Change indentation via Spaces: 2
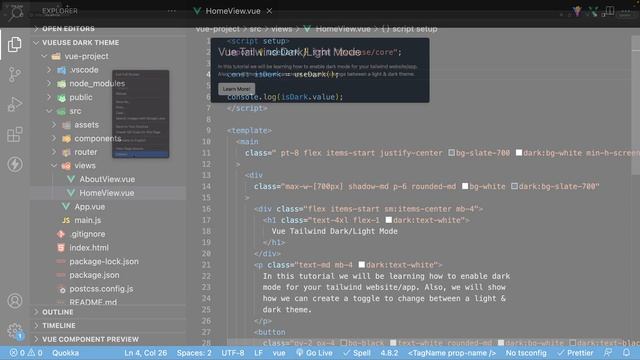 (194, 353)
